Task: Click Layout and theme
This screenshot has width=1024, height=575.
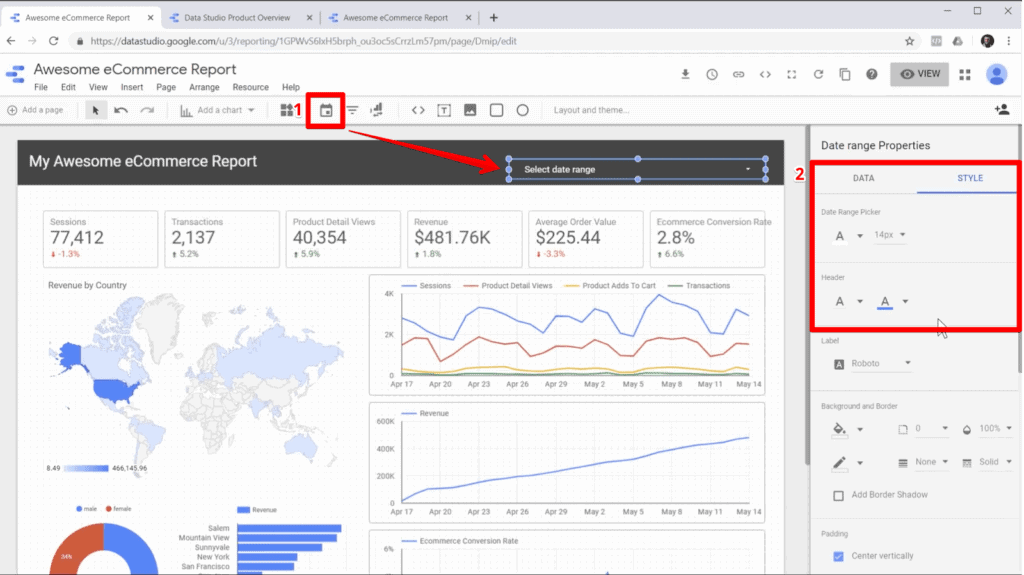Action: tap(592, 110)
